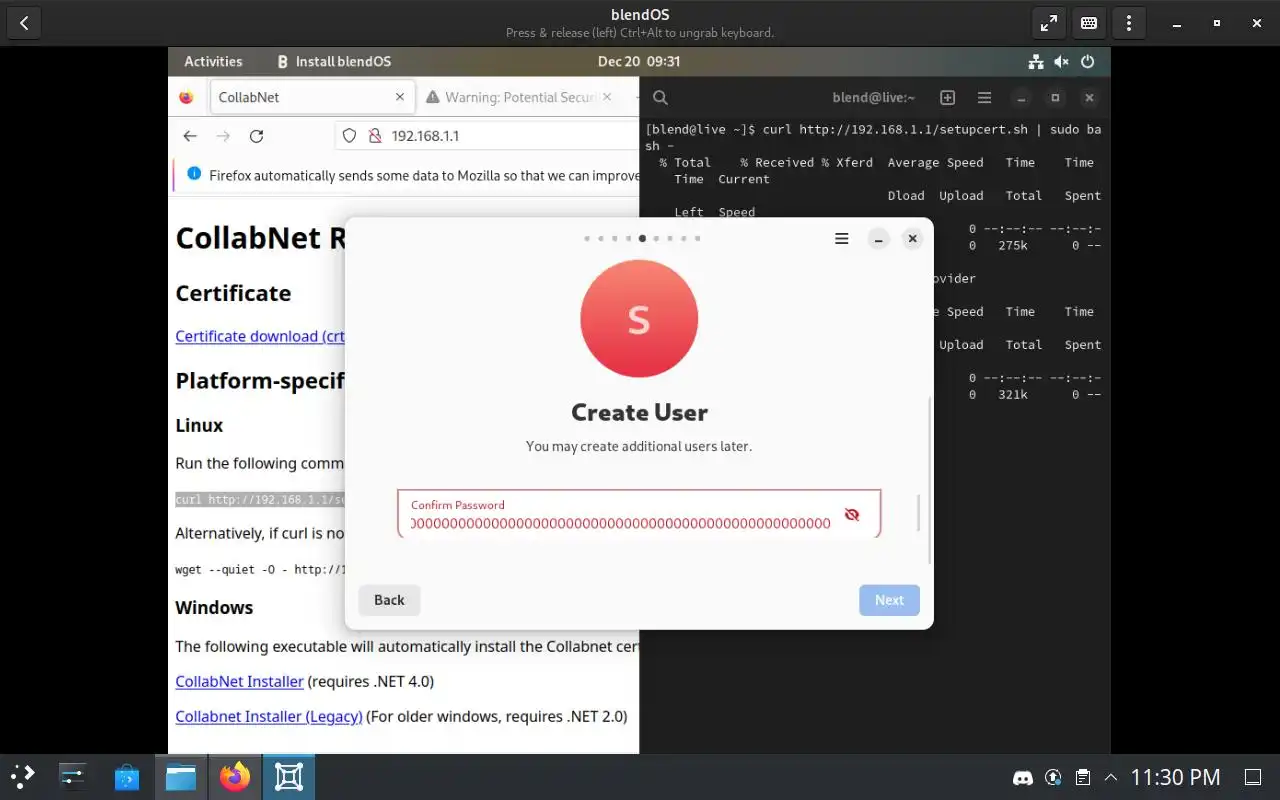Open the GNOME power menu icon

point(1087,61)
